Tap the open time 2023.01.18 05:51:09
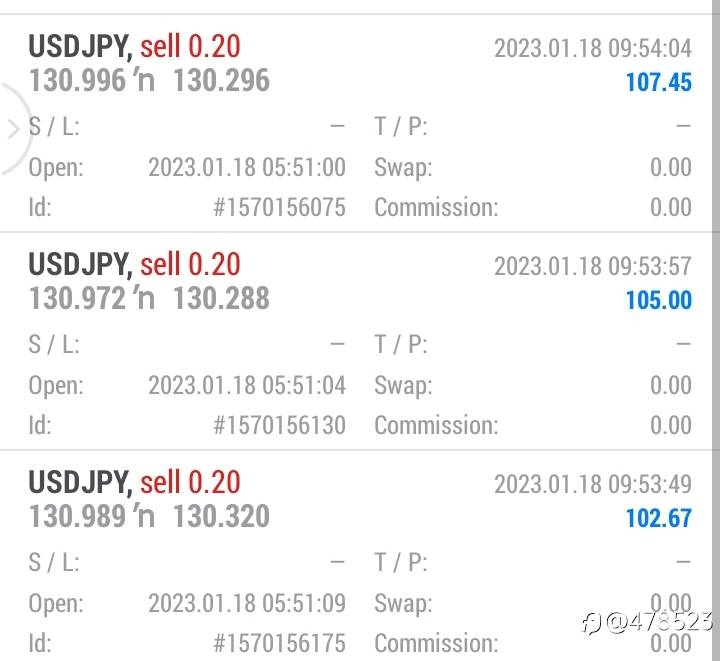720x661 pixels. pyautogui.click(x=247, y=603)
